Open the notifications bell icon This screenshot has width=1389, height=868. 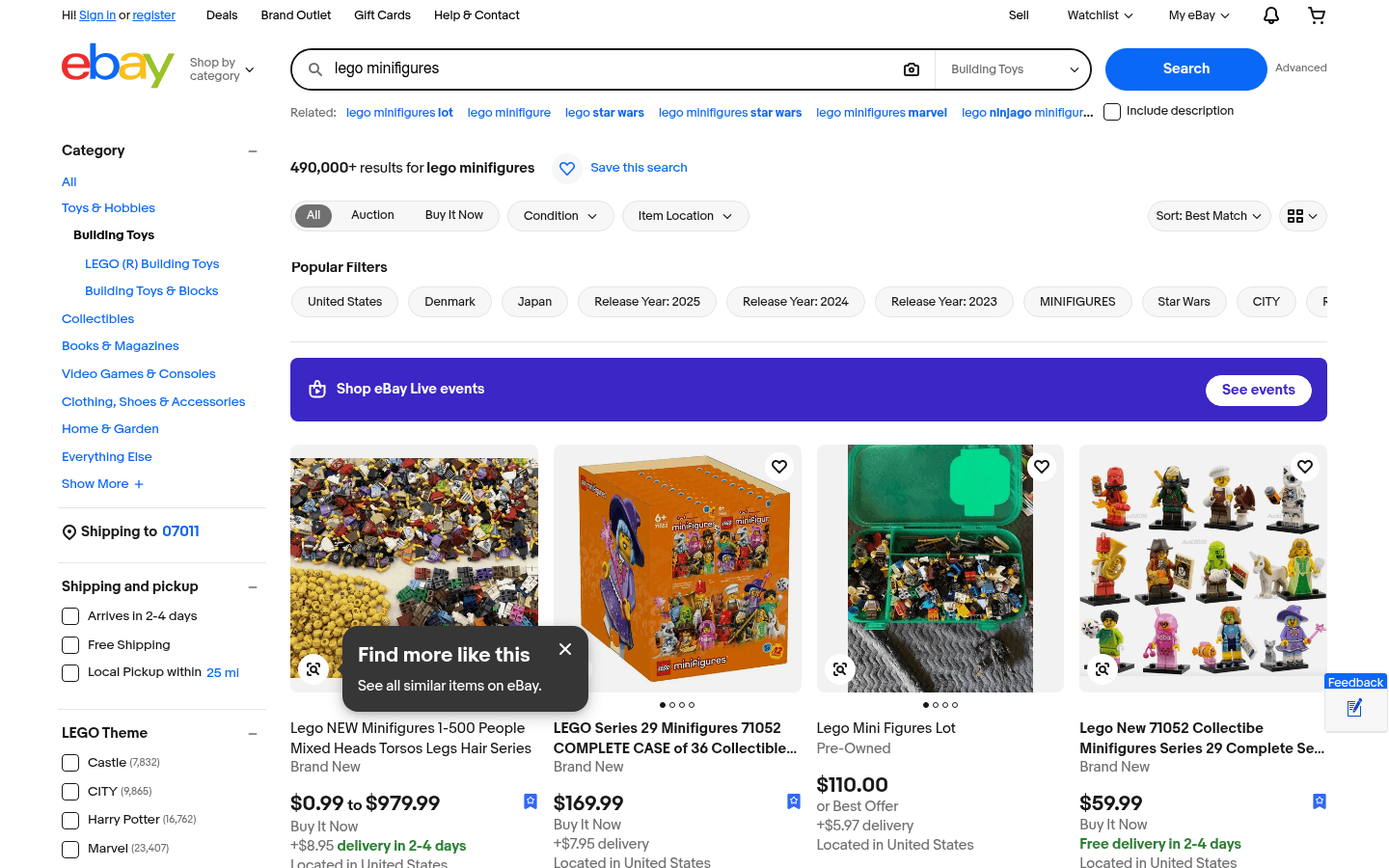[1271, 15]
